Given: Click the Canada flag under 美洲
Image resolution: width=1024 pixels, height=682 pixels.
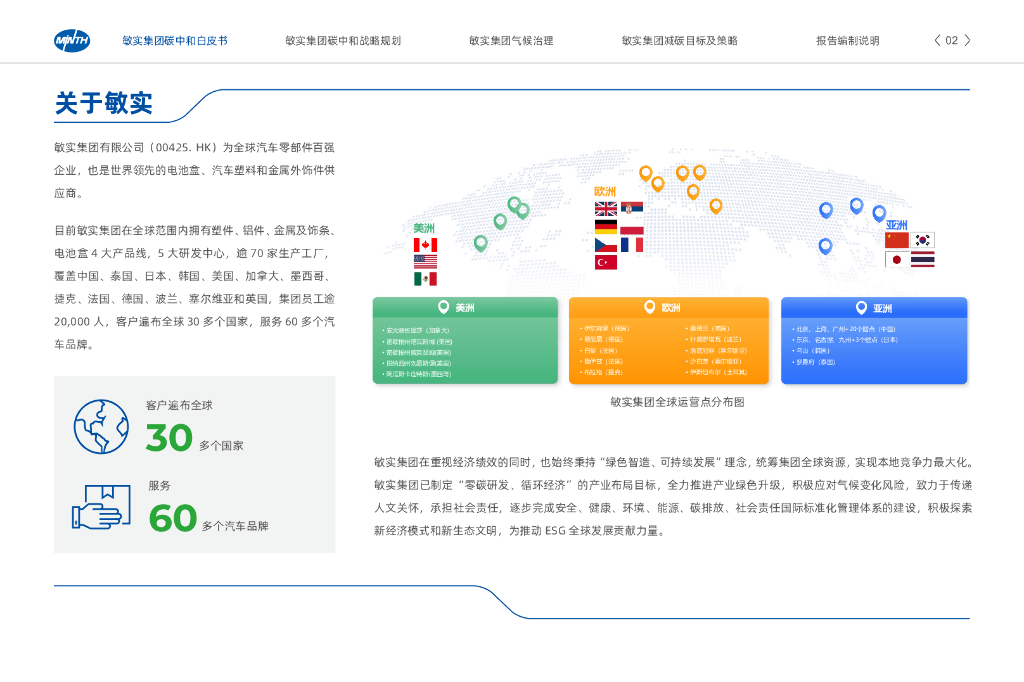Looking at the screenshot, I should 425,245.
